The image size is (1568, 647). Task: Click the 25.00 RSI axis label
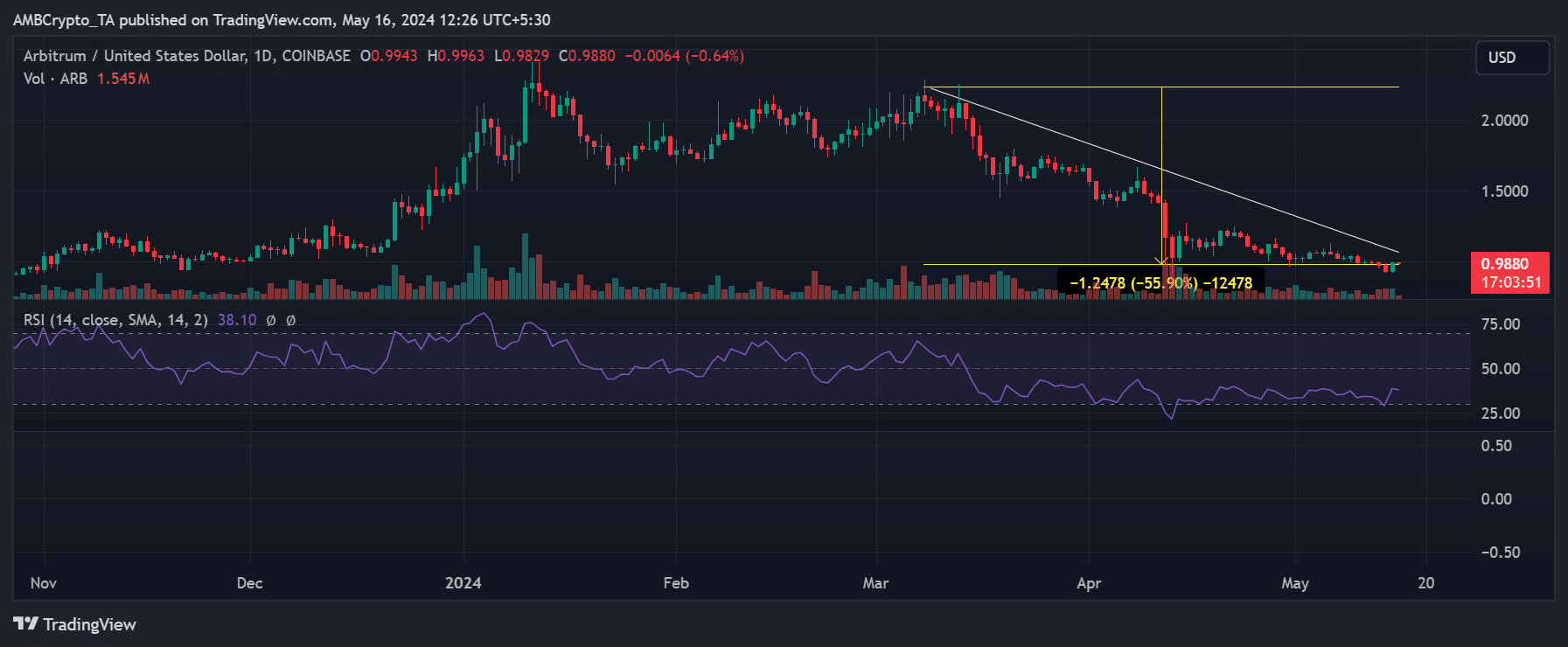point(1501,414)
